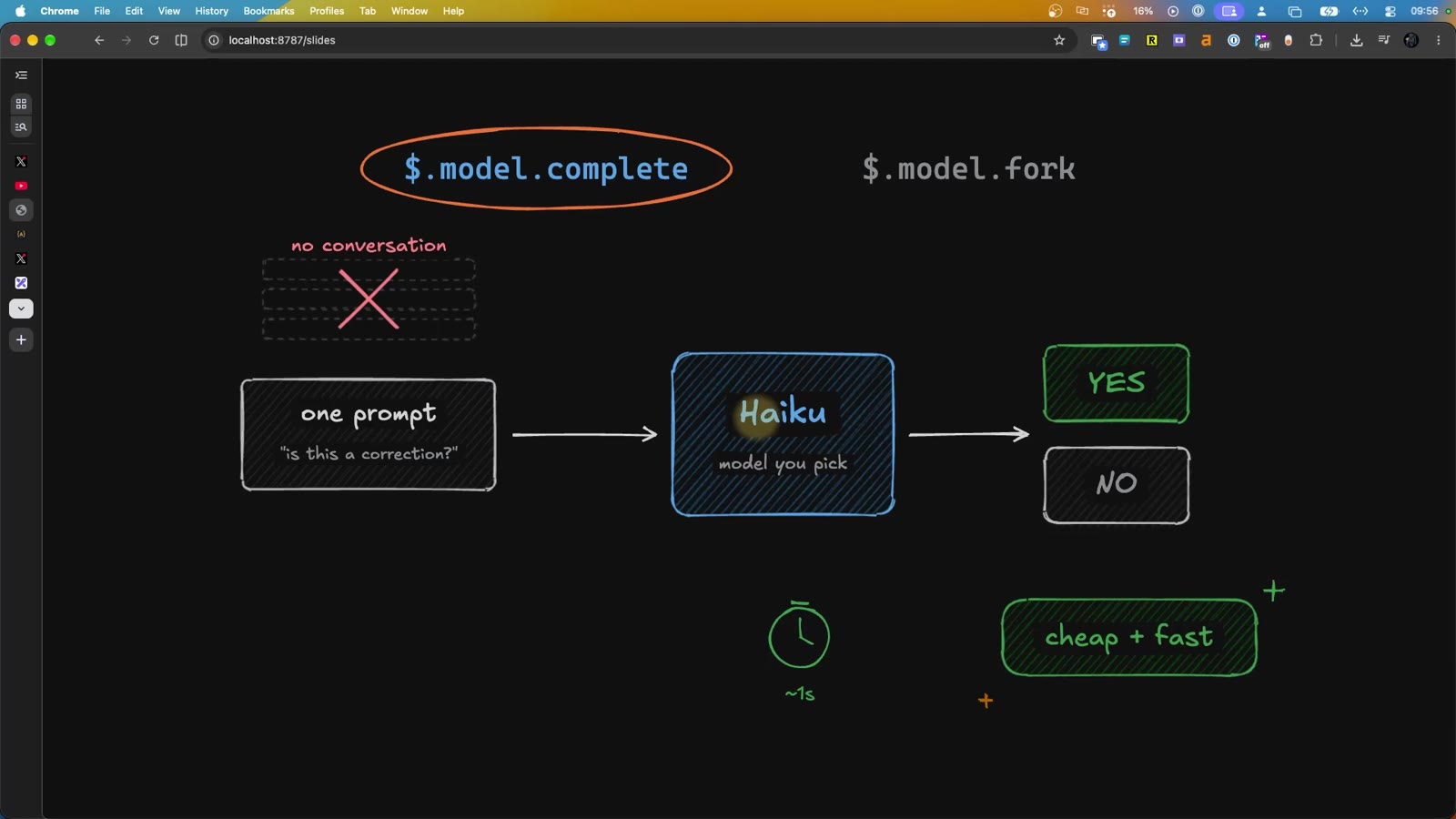Open the tab groups grid icon
1456x819 pixels.
pos(21,104)
